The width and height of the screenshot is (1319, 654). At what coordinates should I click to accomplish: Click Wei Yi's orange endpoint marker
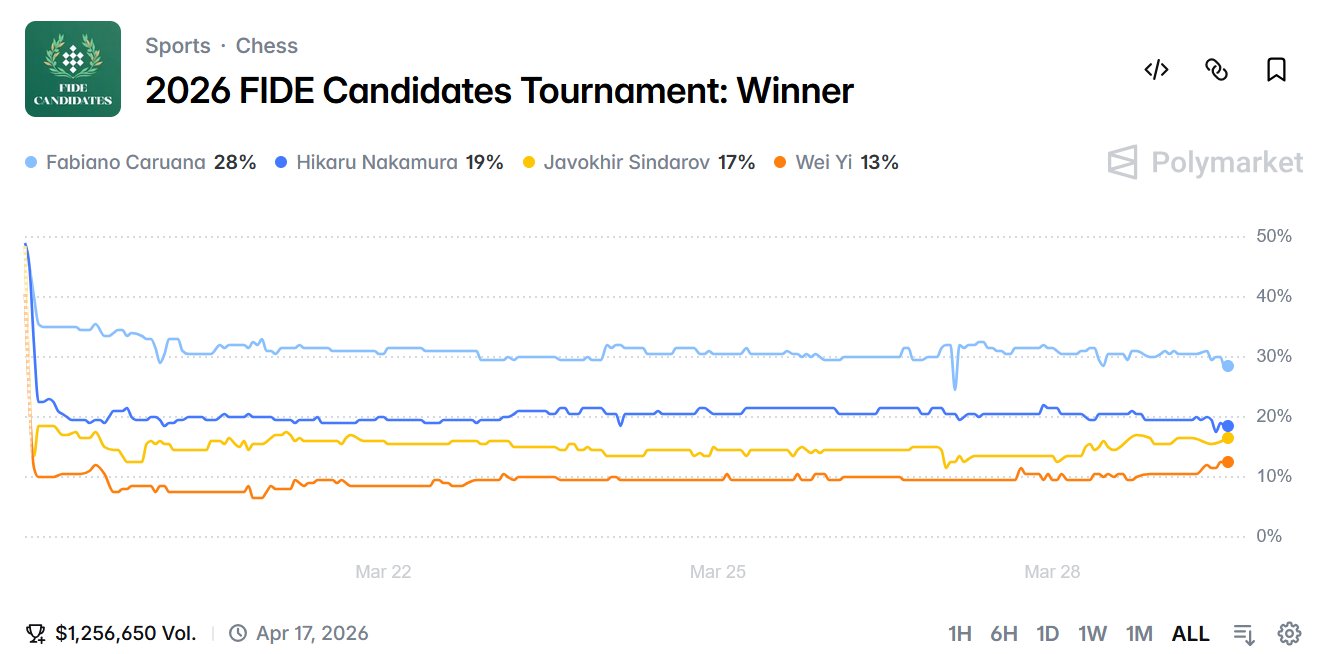(x=1228, y=462)
